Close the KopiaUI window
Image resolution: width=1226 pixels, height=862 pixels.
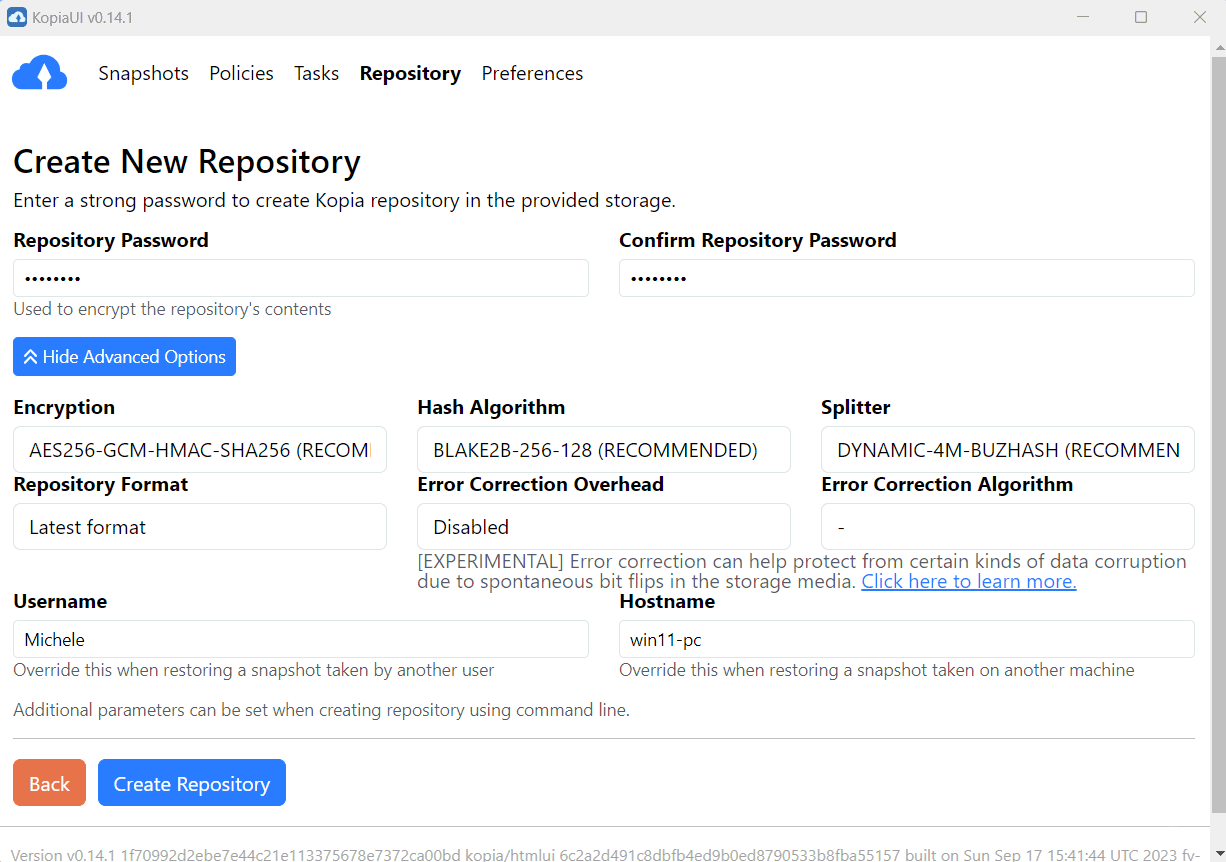(x=1200, y=17)
